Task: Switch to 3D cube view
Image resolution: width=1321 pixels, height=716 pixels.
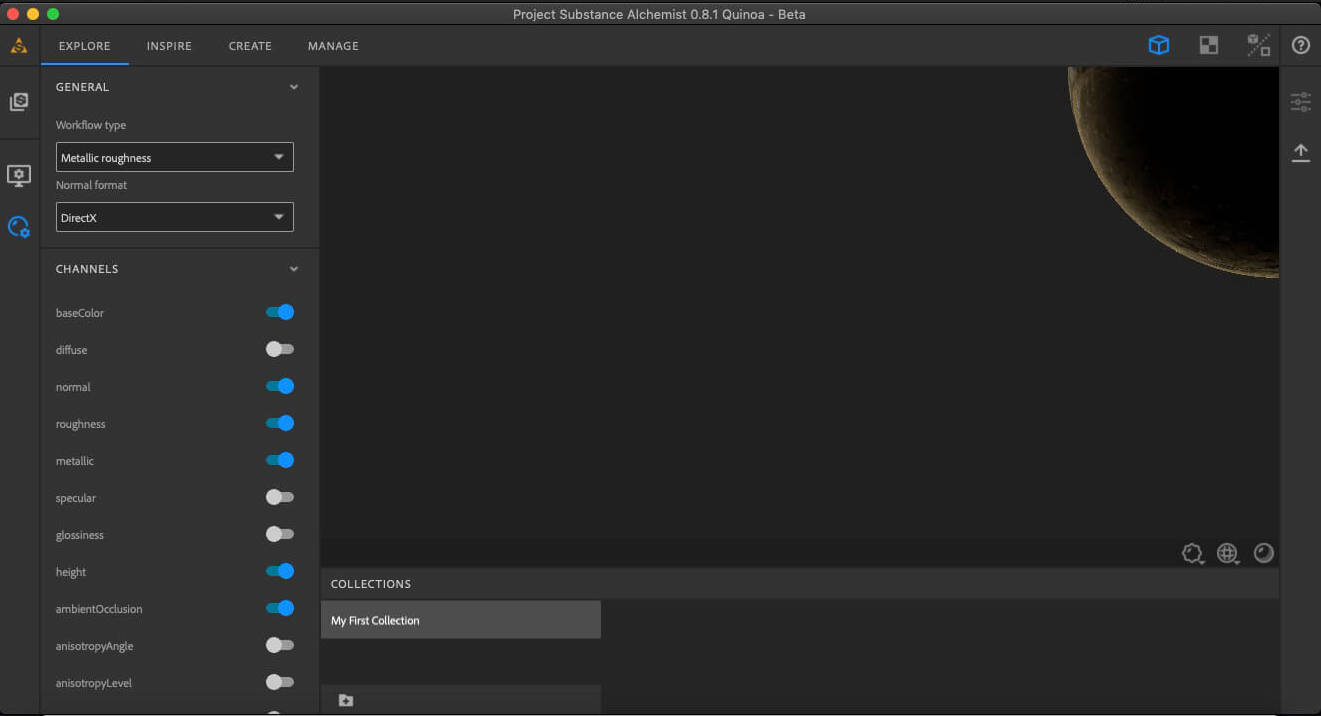Action: pyautogui.click(x=1158, y=45)
